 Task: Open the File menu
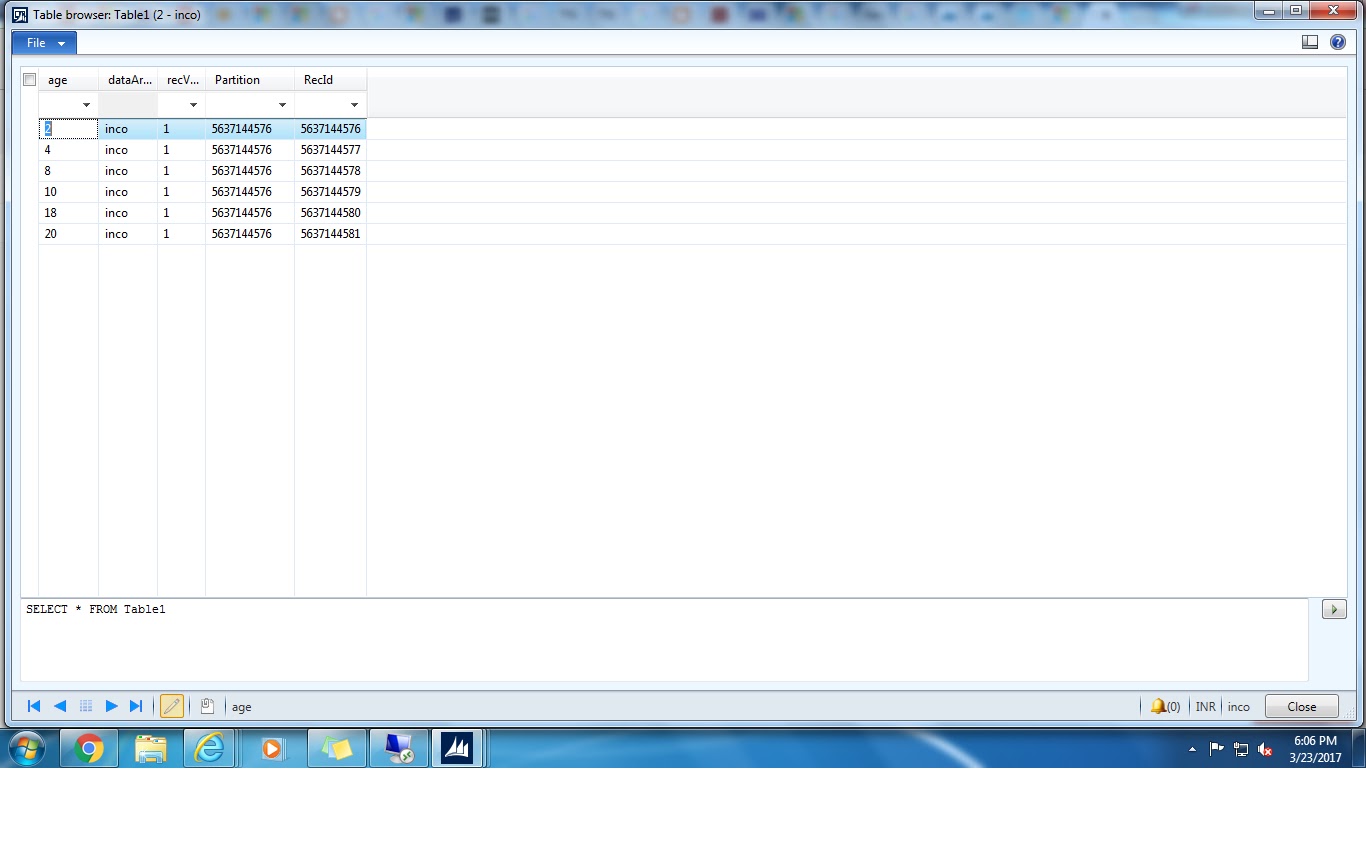click(x=43, y=42)
